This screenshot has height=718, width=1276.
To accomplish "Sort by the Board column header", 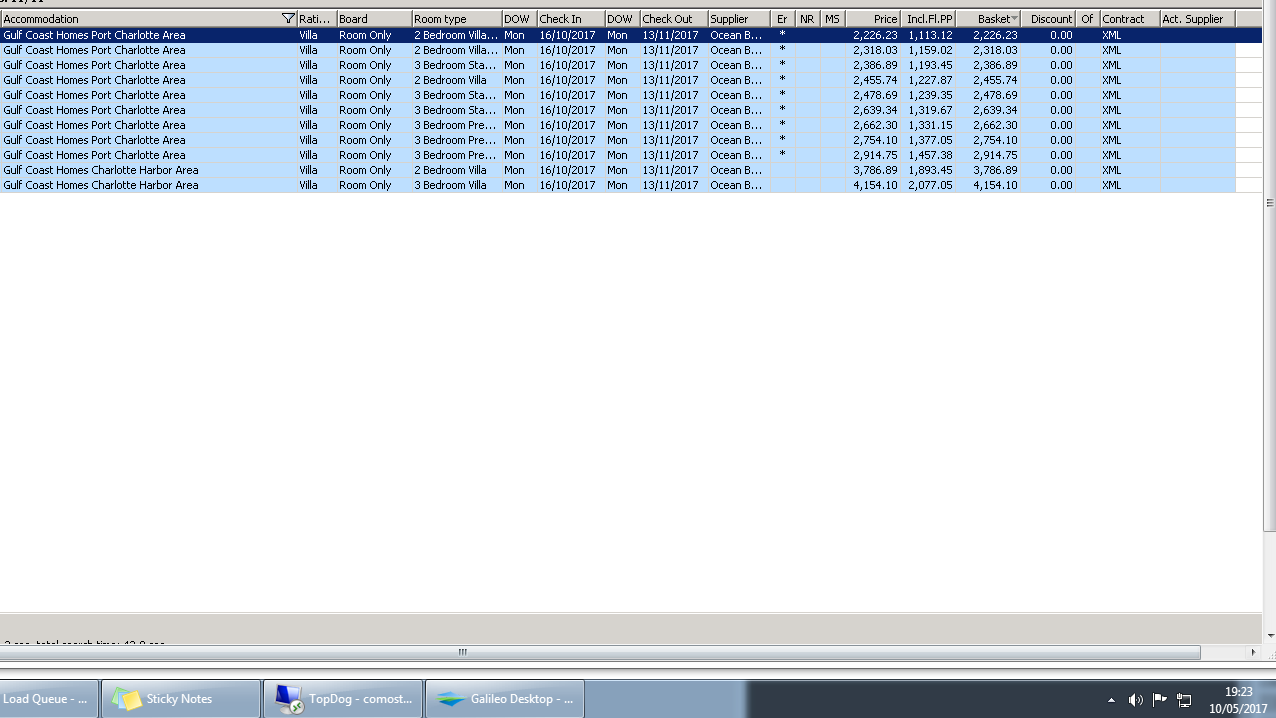I will click(x=374, y=19).
